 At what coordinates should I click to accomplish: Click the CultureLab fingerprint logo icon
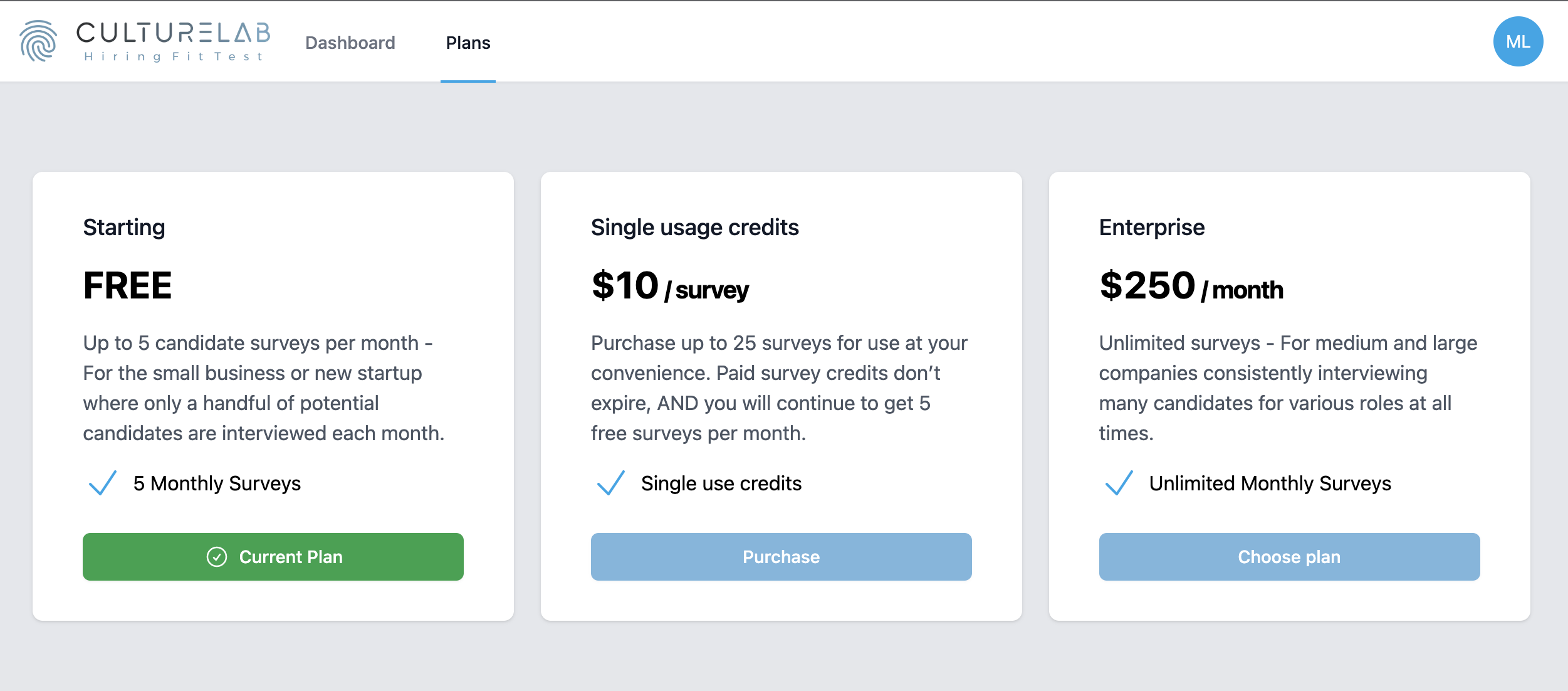tap(38, 41)
